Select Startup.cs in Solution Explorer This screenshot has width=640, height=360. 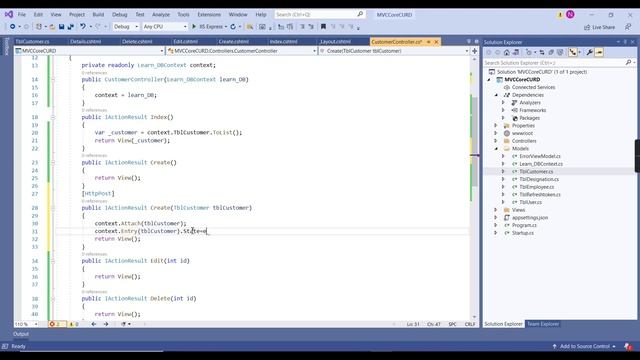(x=522, y=233)
